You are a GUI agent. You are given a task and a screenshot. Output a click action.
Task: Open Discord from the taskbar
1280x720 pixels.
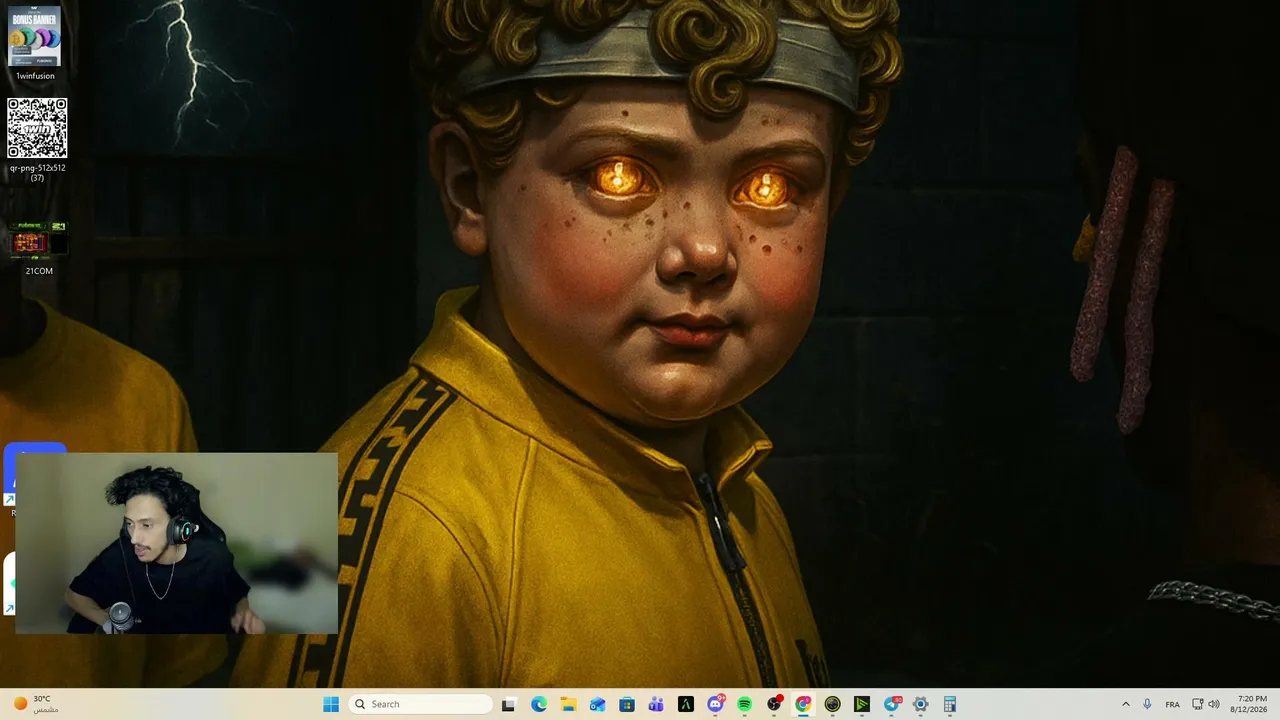tap(715, 704)
